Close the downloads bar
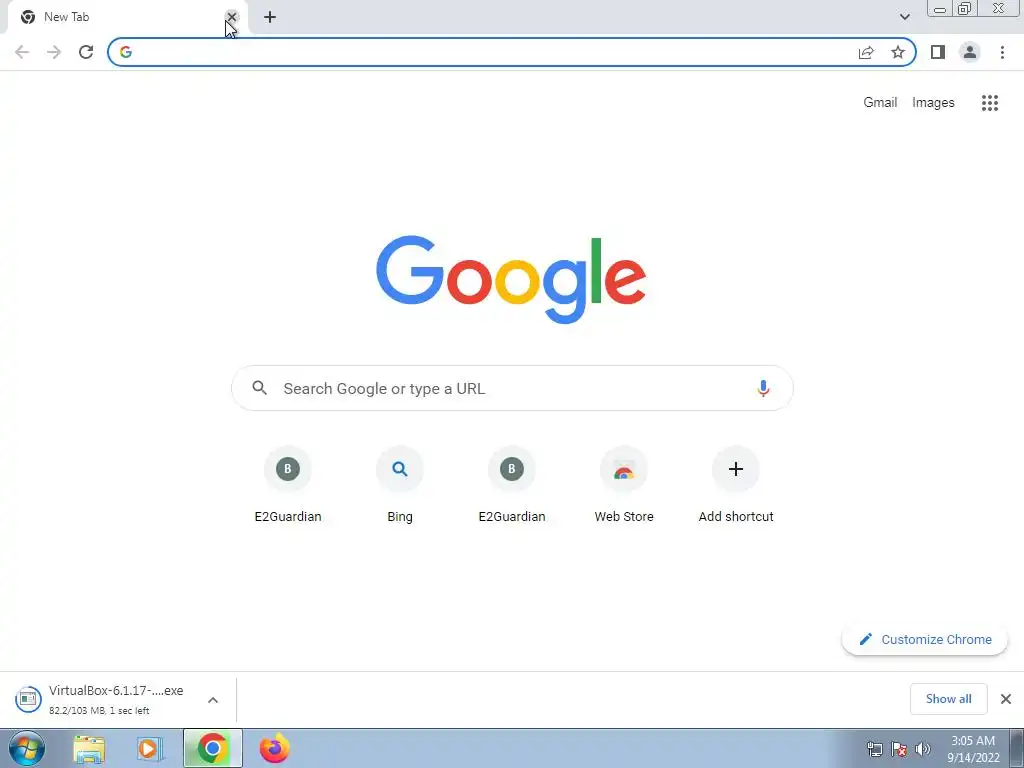Image resolution: width=1024 pixels, height=768 pixels. tap(1006, 699)
